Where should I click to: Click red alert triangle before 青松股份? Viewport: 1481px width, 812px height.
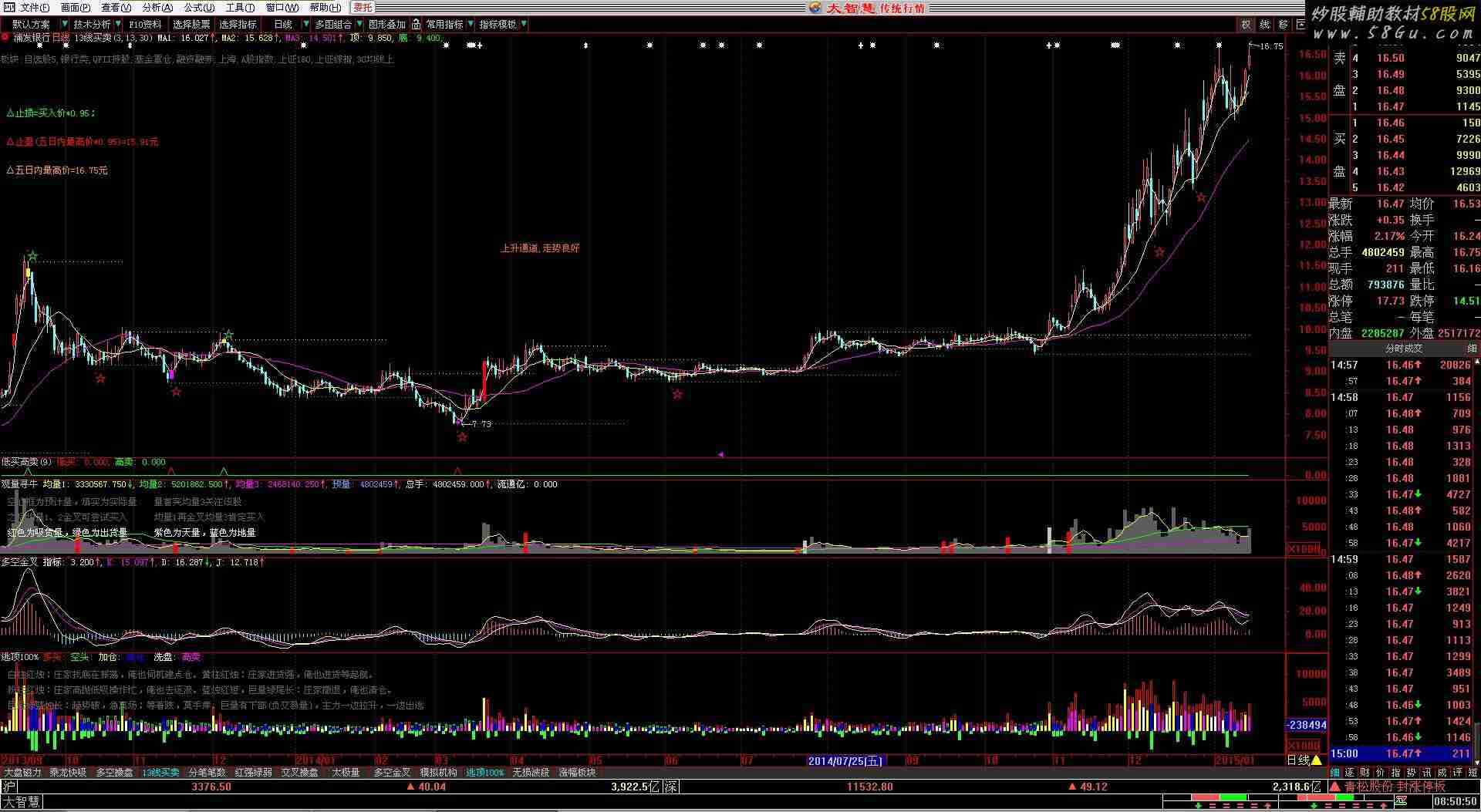coord(1335,787)
